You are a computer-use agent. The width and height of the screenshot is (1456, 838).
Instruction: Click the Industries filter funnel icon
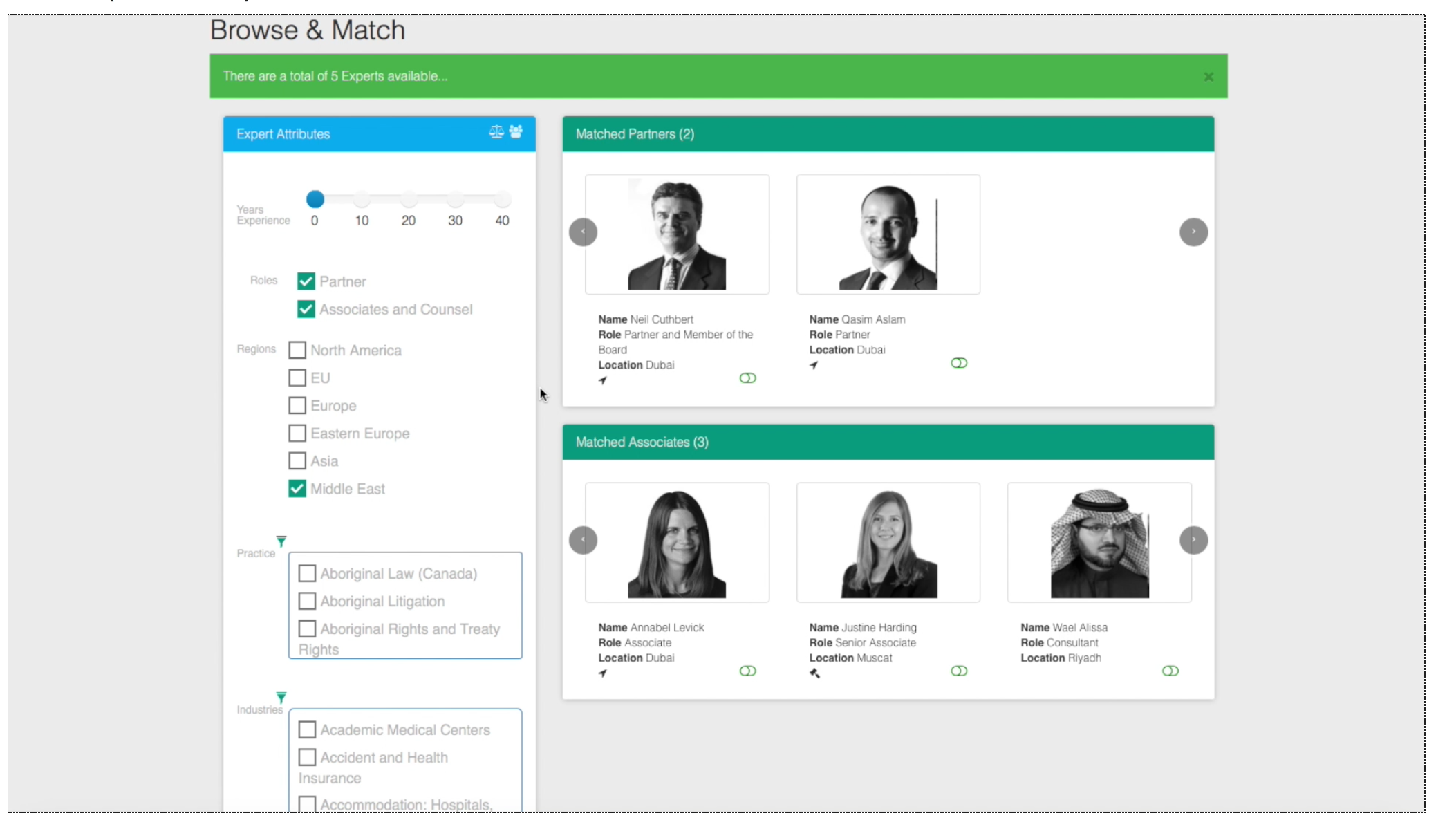(x=281, y=697)
